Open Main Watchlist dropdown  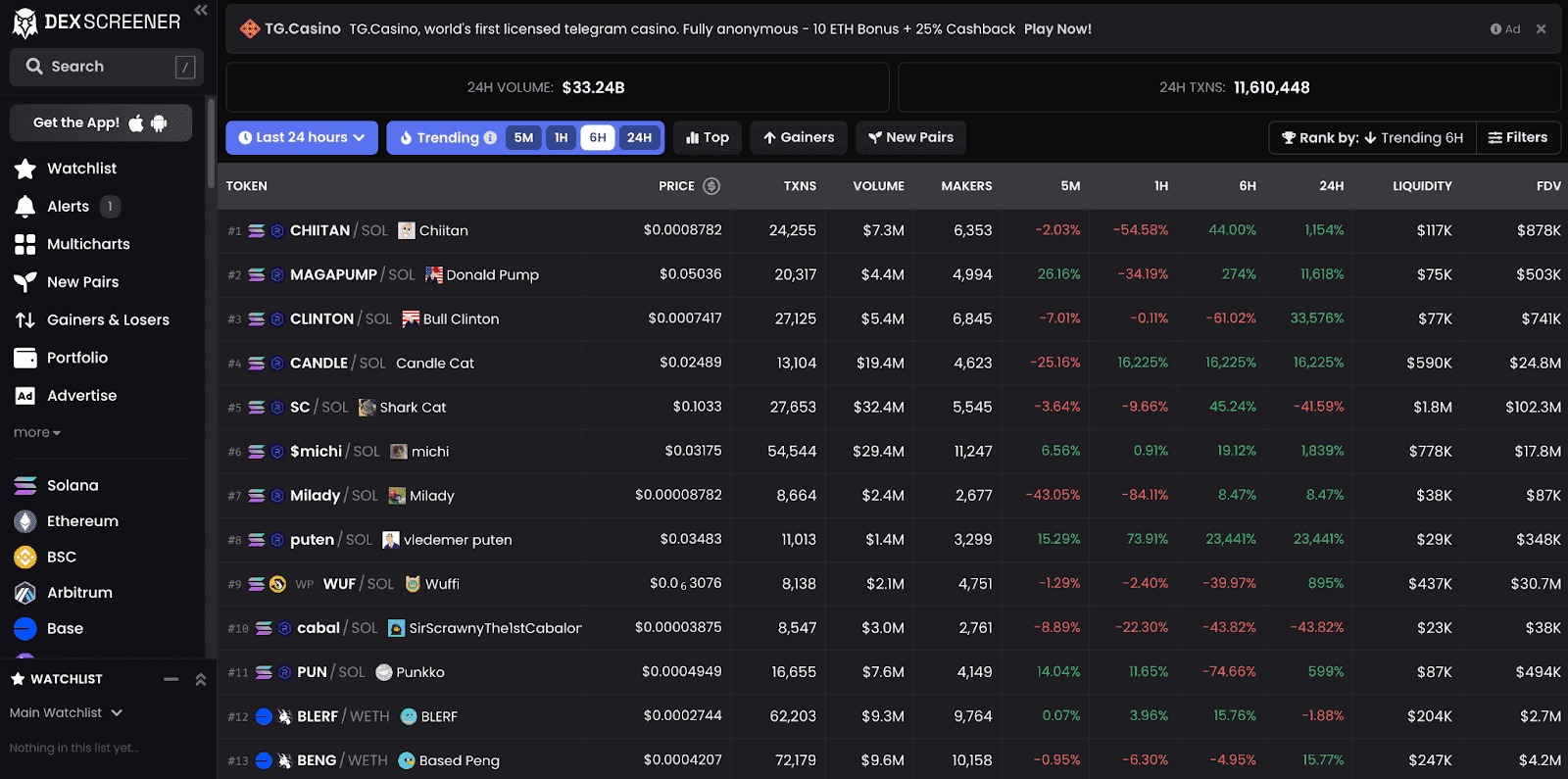(66, 713)
